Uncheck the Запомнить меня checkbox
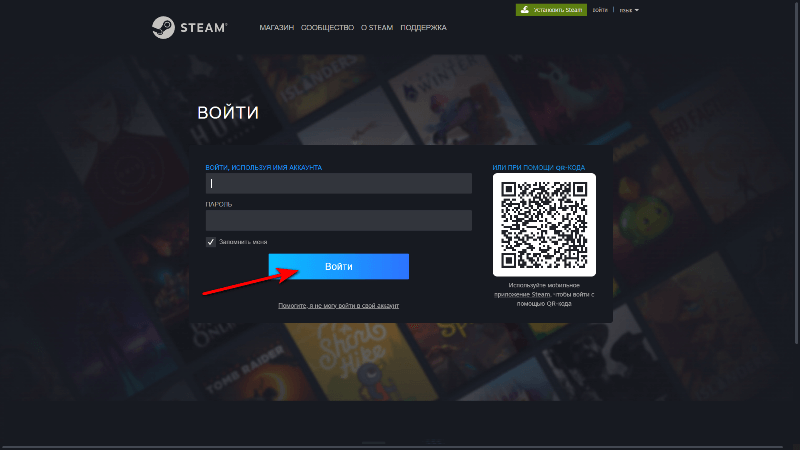 (x=211, y=242)
